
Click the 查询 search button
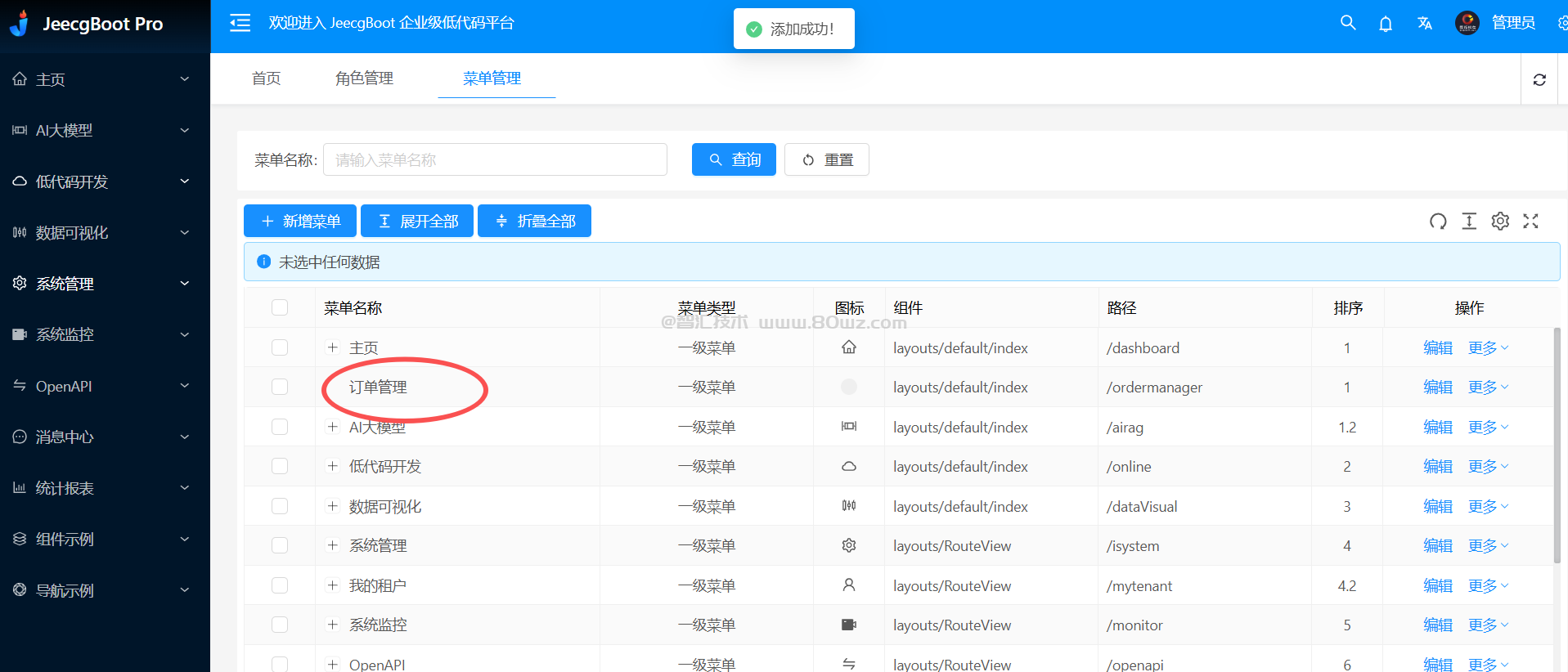[734, 159]
